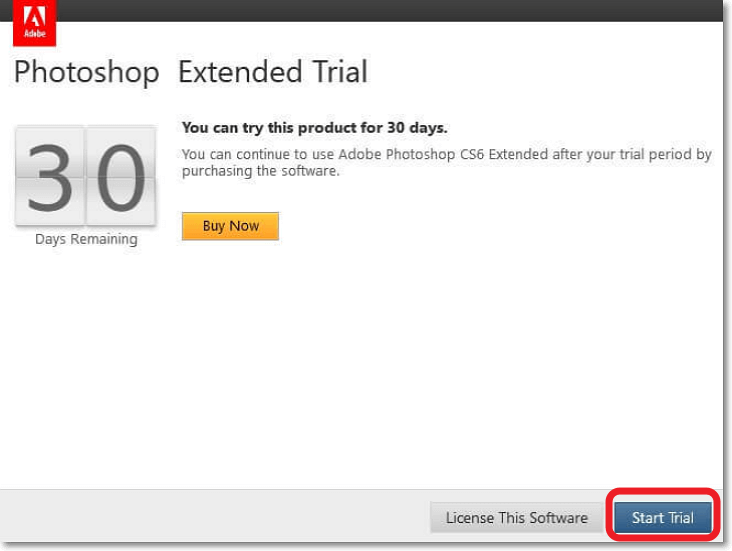Click the countdown digit 3 tile
732x551 pixels.
[x=50, y=176]
